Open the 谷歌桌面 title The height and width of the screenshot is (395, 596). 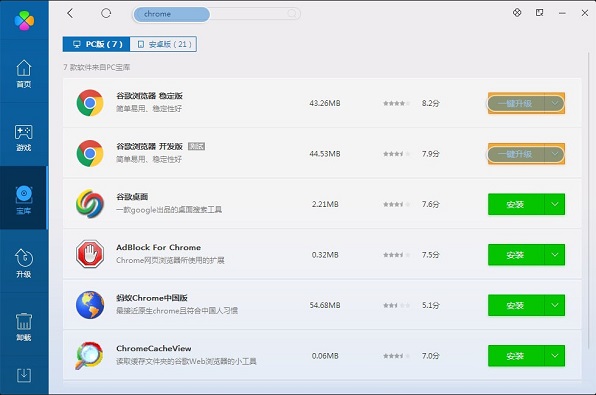click(132, 197)
